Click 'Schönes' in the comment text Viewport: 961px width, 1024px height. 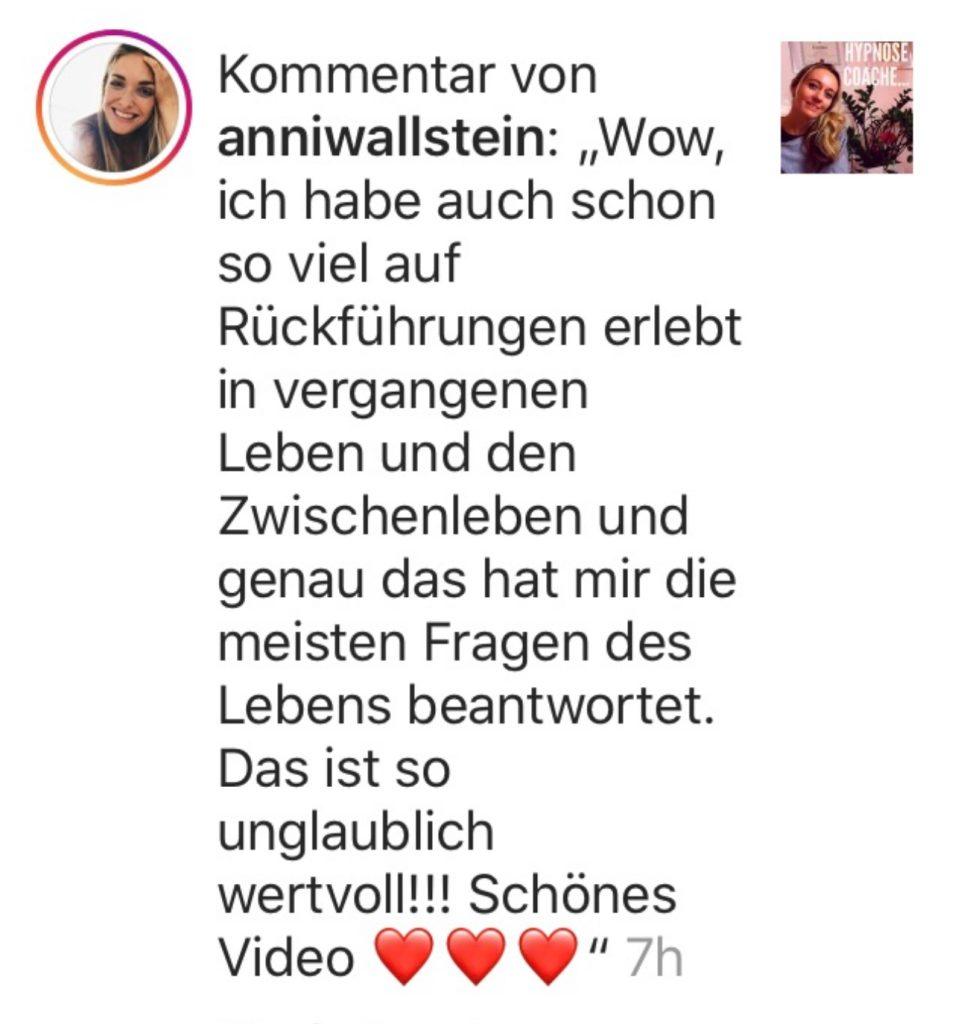[x=573, y=895]
